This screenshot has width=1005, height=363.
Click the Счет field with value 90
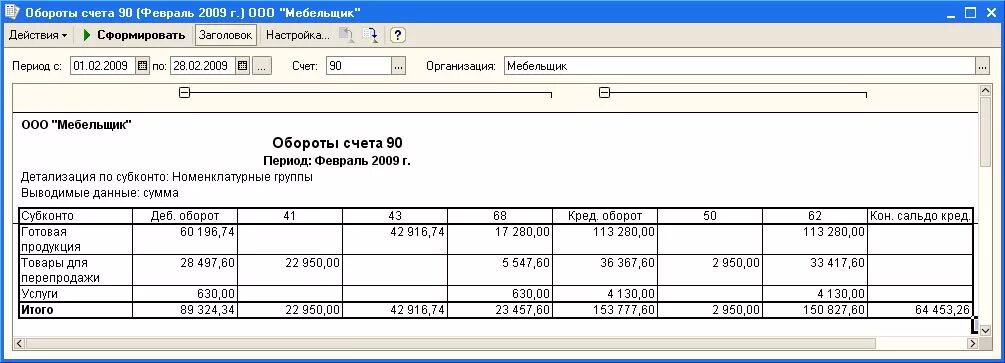358,66
